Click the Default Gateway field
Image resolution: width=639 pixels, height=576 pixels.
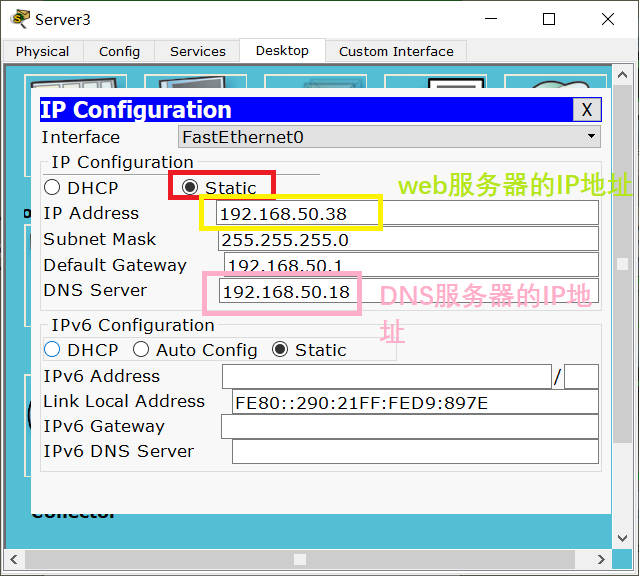pyautogui.click(x=411, y=265)
